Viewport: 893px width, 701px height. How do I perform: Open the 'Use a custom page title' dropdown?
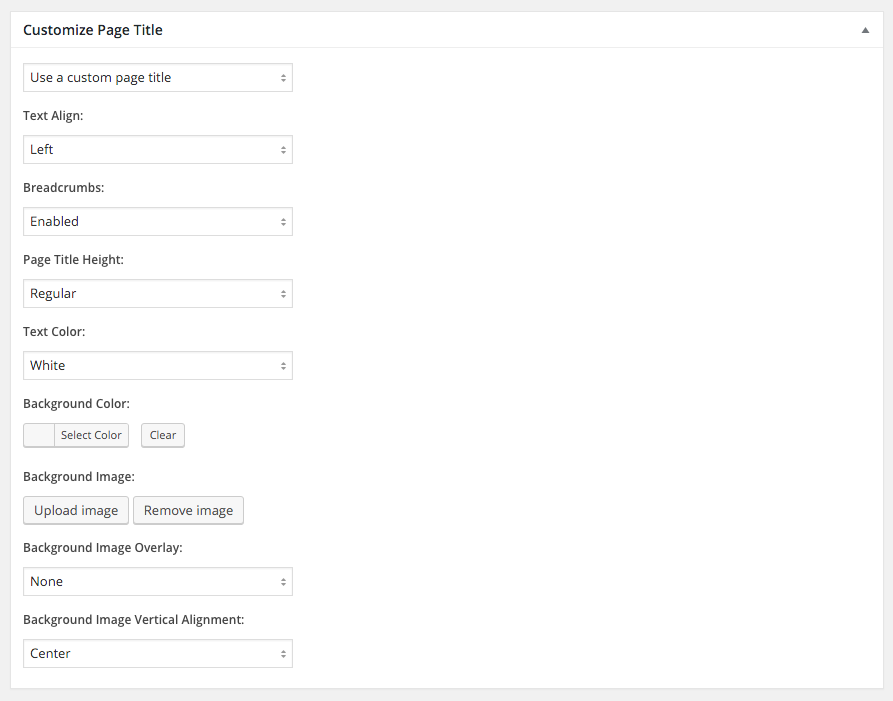point(158,78)
